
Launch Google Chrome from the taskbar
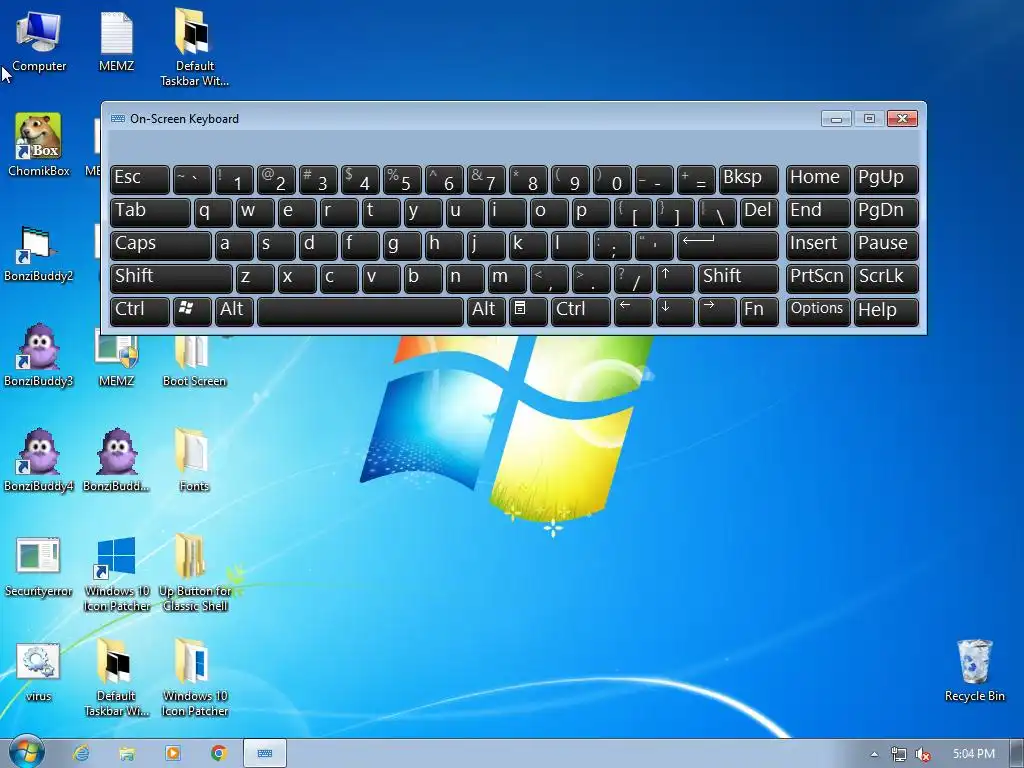pyautogui.click(x=219, y=754)
